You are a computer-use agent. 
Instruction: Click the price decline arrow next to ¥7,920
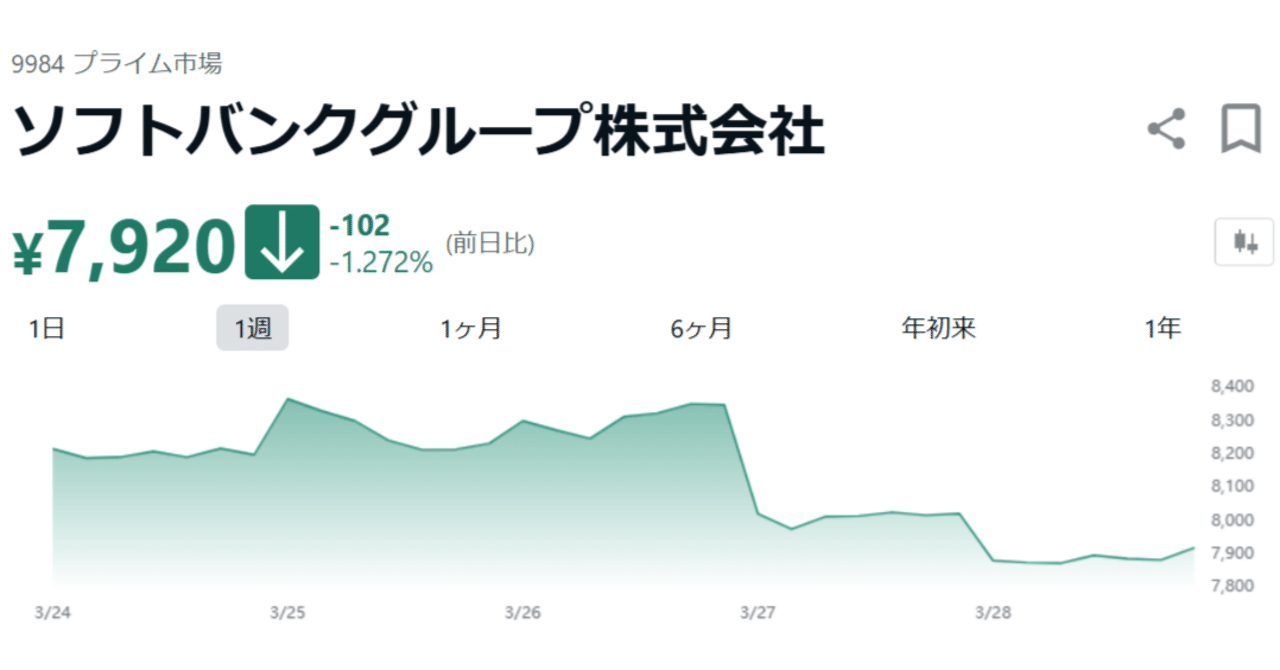tap(281, 243)
